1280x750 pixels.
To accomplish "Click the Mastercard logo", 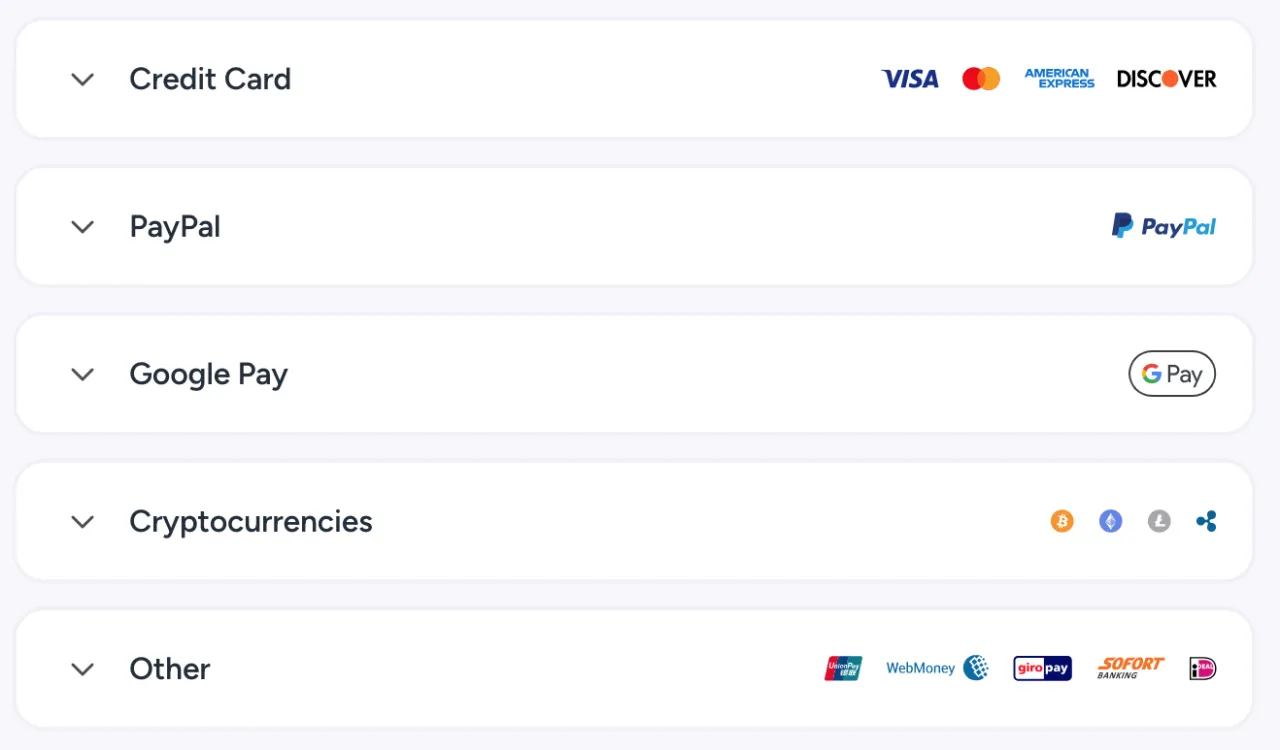I will click(981, 79).
